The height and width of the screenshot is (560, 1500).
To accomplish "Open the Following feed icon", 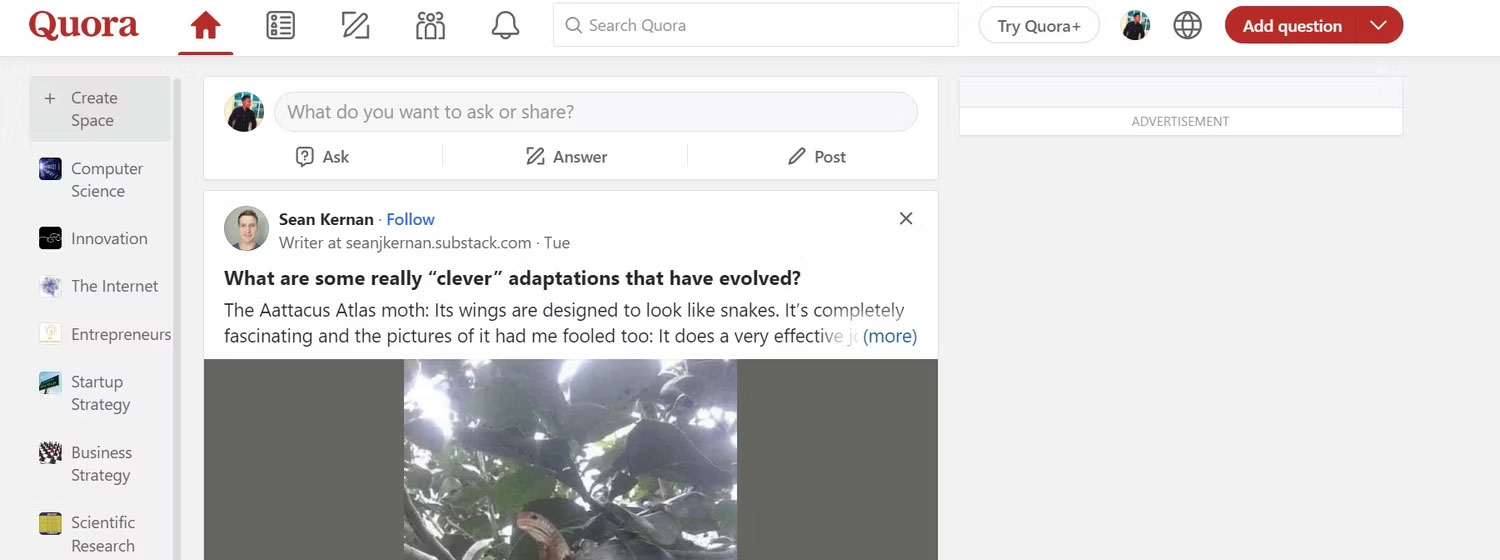I will pos(280,26).
